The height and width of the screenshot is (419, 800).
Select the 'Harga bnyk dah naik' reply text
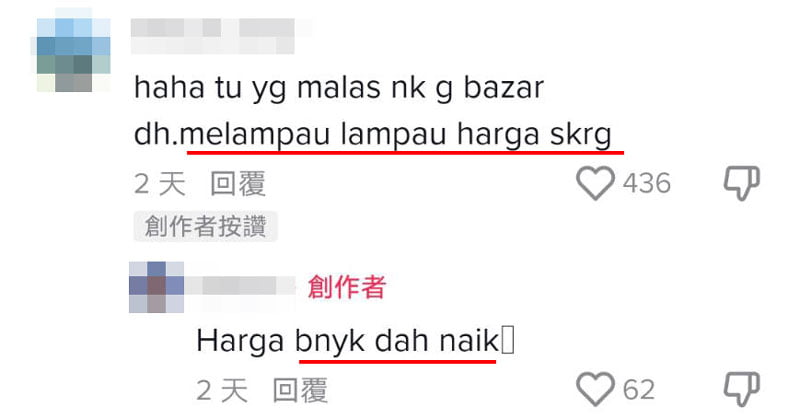pos(347,340)
